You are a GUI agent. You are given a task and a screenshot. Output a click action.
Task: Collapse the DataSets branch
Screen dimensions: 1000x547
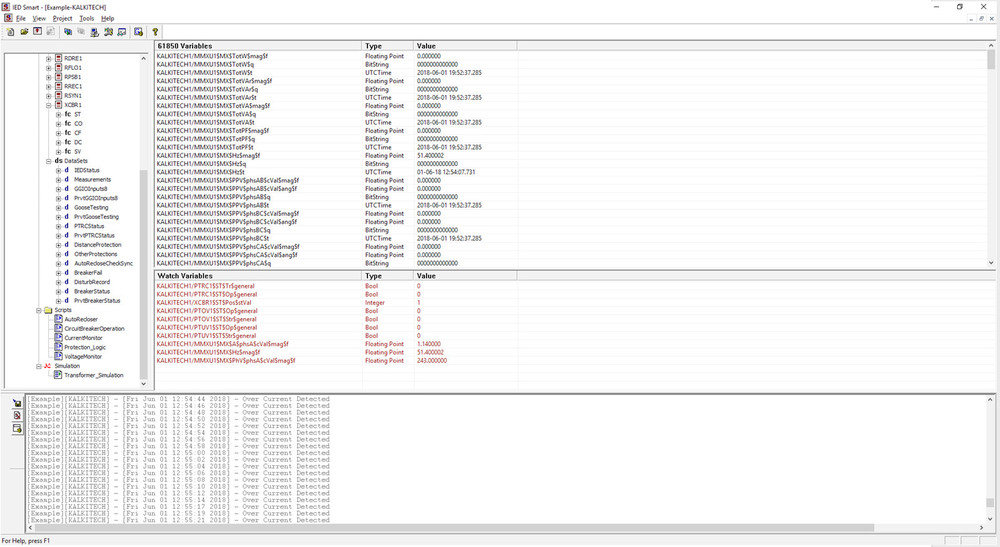49,161
